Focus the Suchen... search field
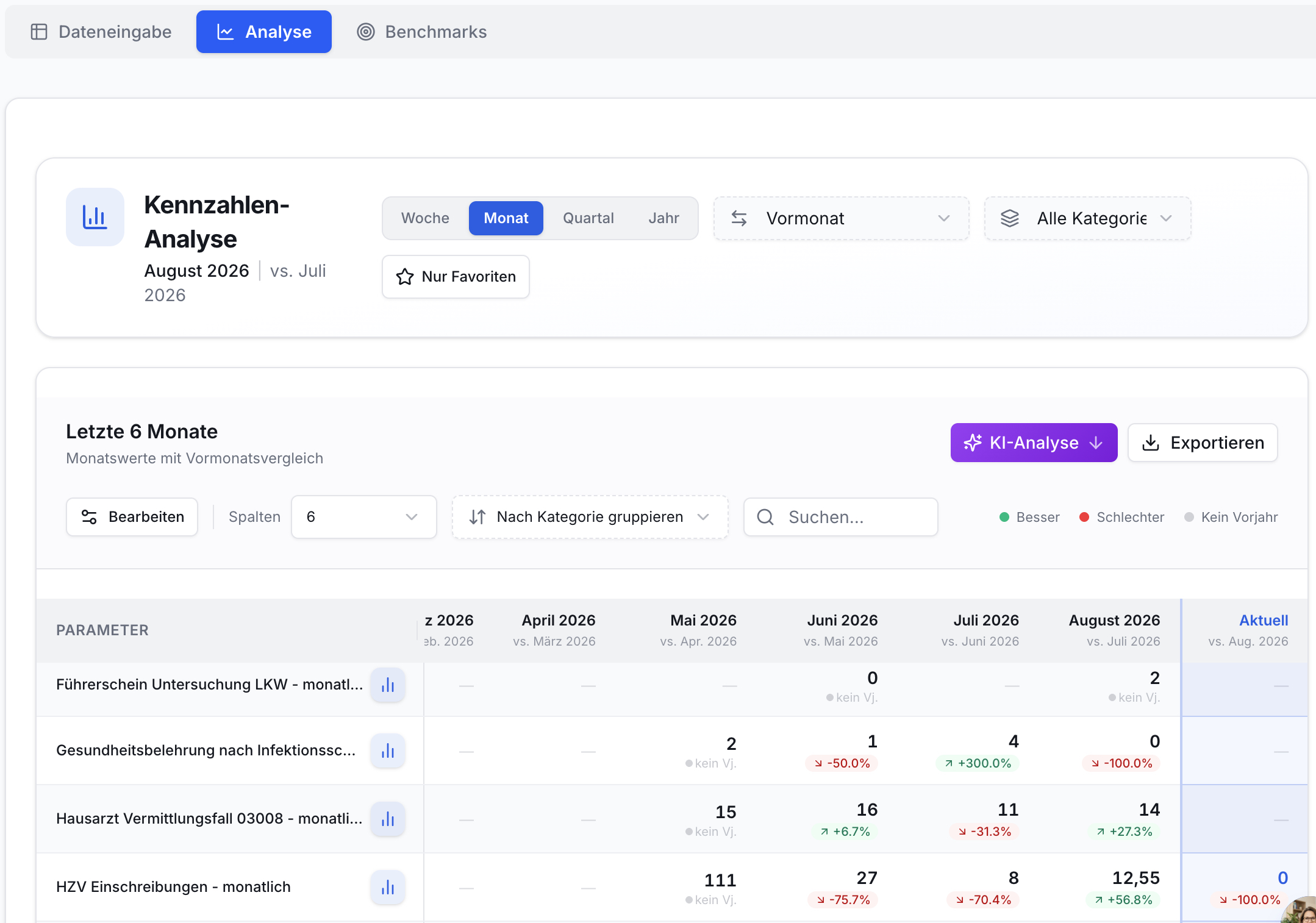 pyautogui.click(x=841, y=517)
